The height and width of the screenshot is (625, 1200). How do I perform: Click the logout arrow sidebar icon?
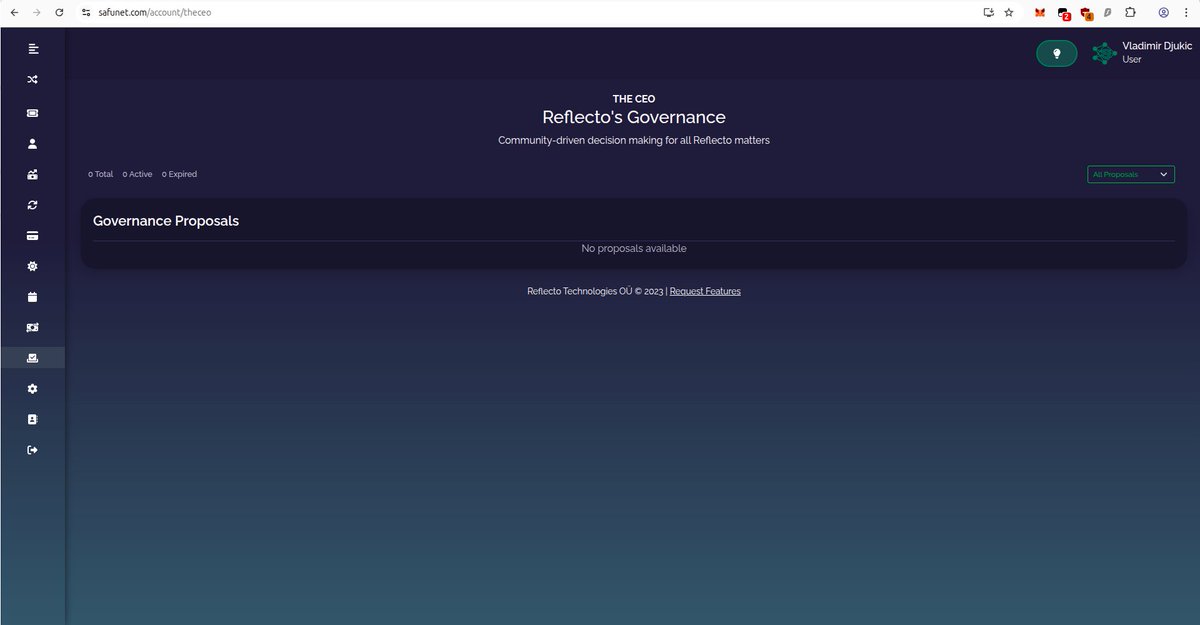[33, 450]
